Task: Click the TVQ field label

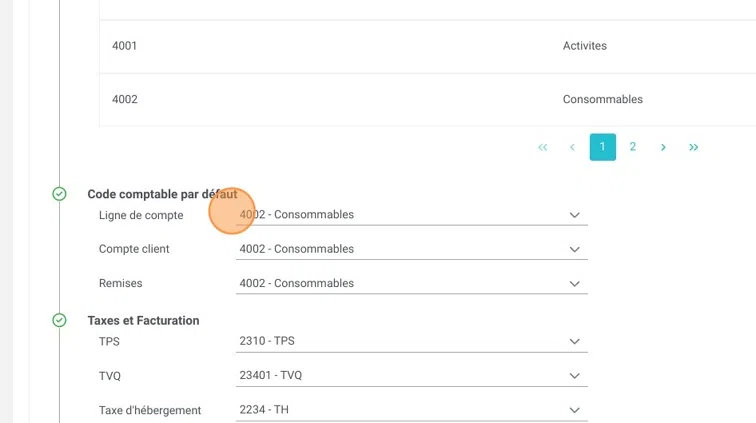Action: [x=109, y=376]
